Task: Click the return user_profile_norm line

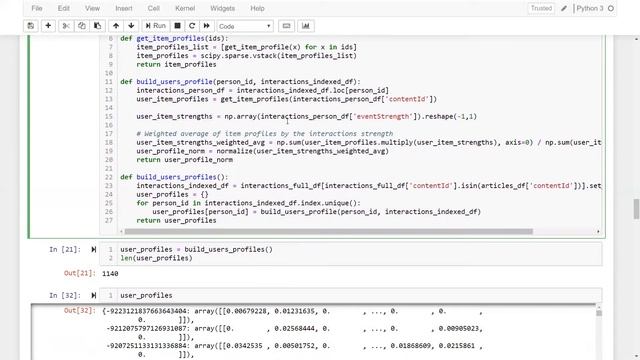Action: pos(184,160)
